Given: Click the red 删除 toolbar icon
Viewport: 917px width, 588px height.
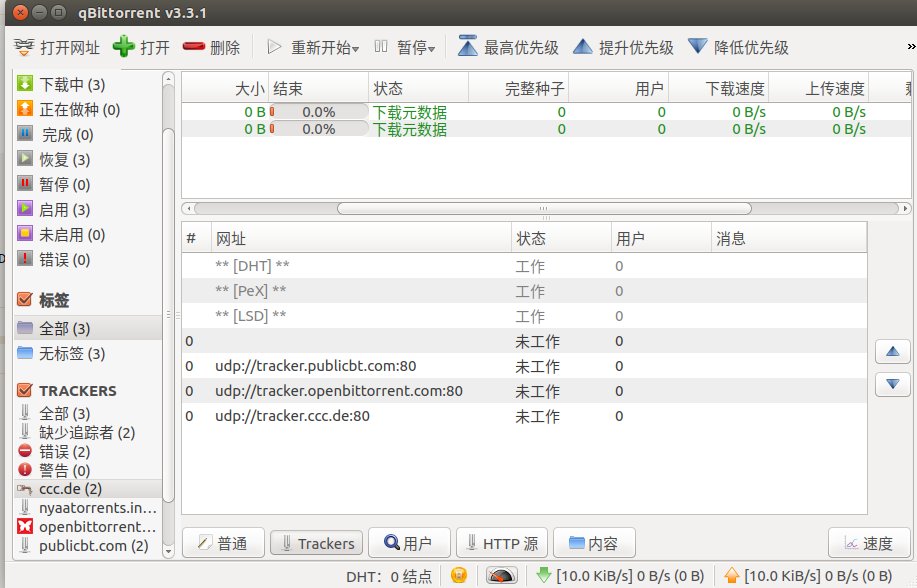Looking at the screenshot, I should click(x=194, y=47).
